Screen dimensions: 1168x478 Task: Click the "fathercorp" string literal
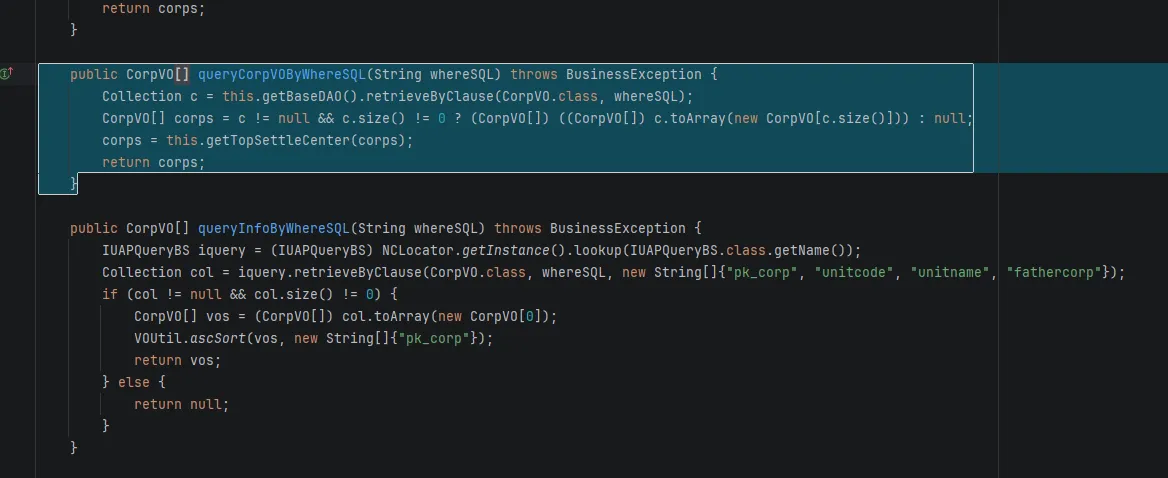[x=1055, y=273]
